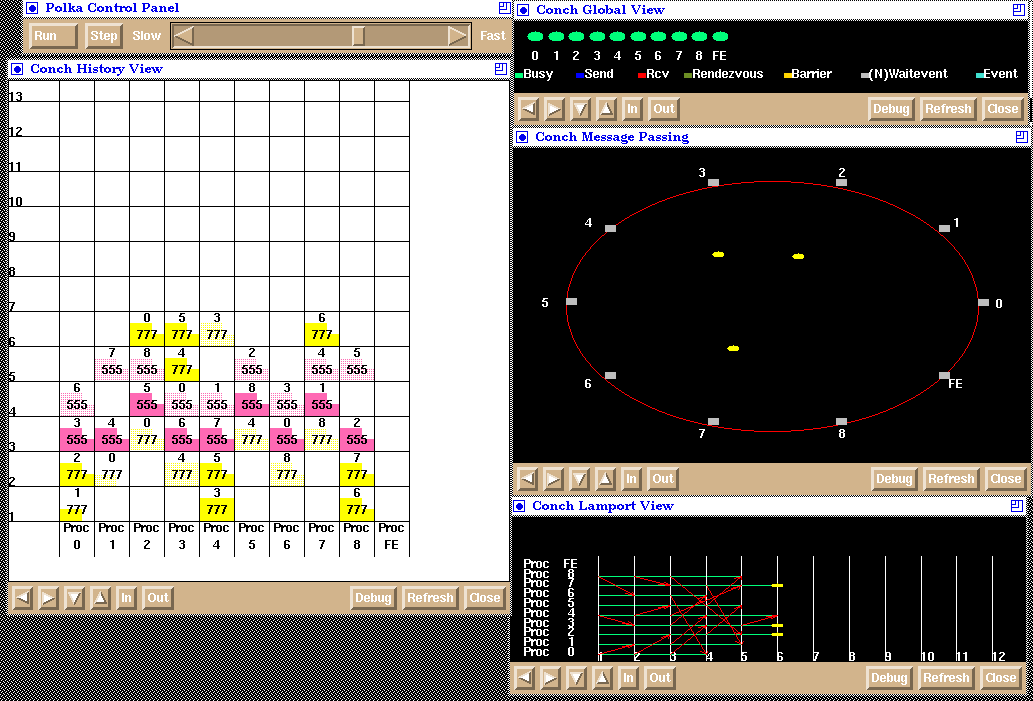Refresh the Conch History View

coord(430,598)
